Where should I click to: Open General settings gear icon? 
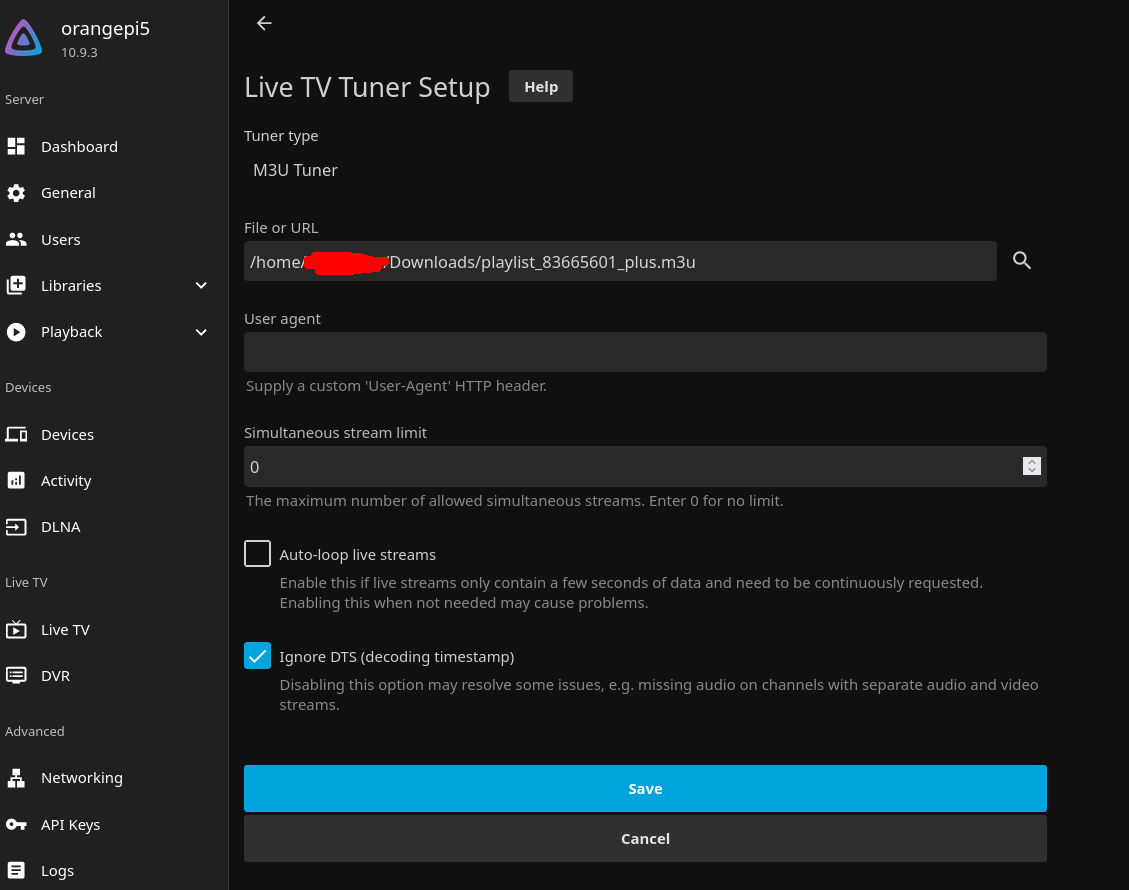click(x=16, y=193)
